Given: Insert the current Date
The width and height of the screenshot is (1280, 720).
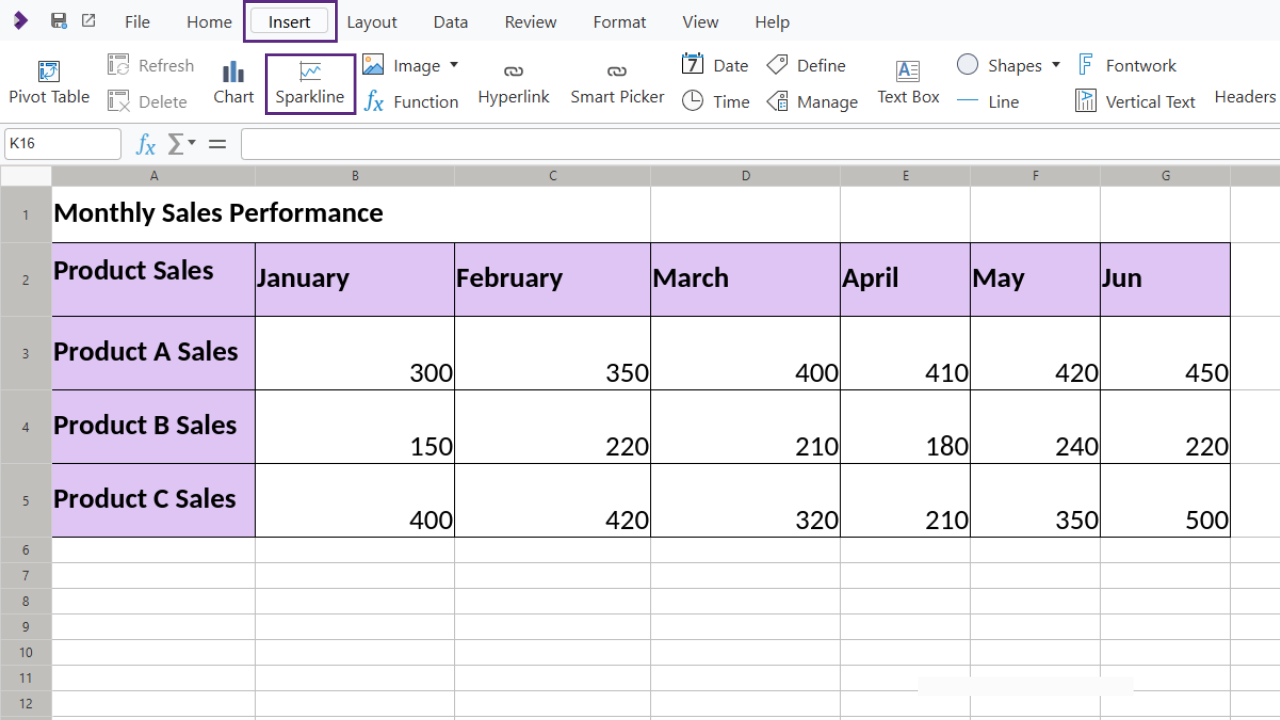Looking at the screenshot, I should click(714, 64).
